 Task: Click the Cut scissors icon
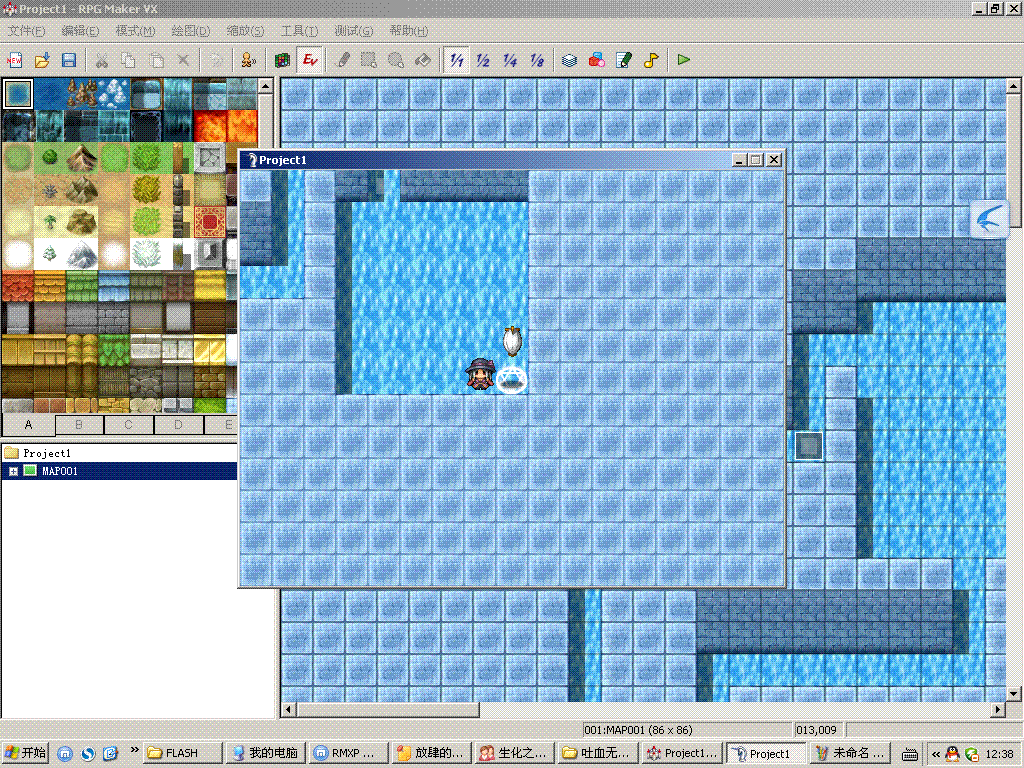(x=102, y=60)
